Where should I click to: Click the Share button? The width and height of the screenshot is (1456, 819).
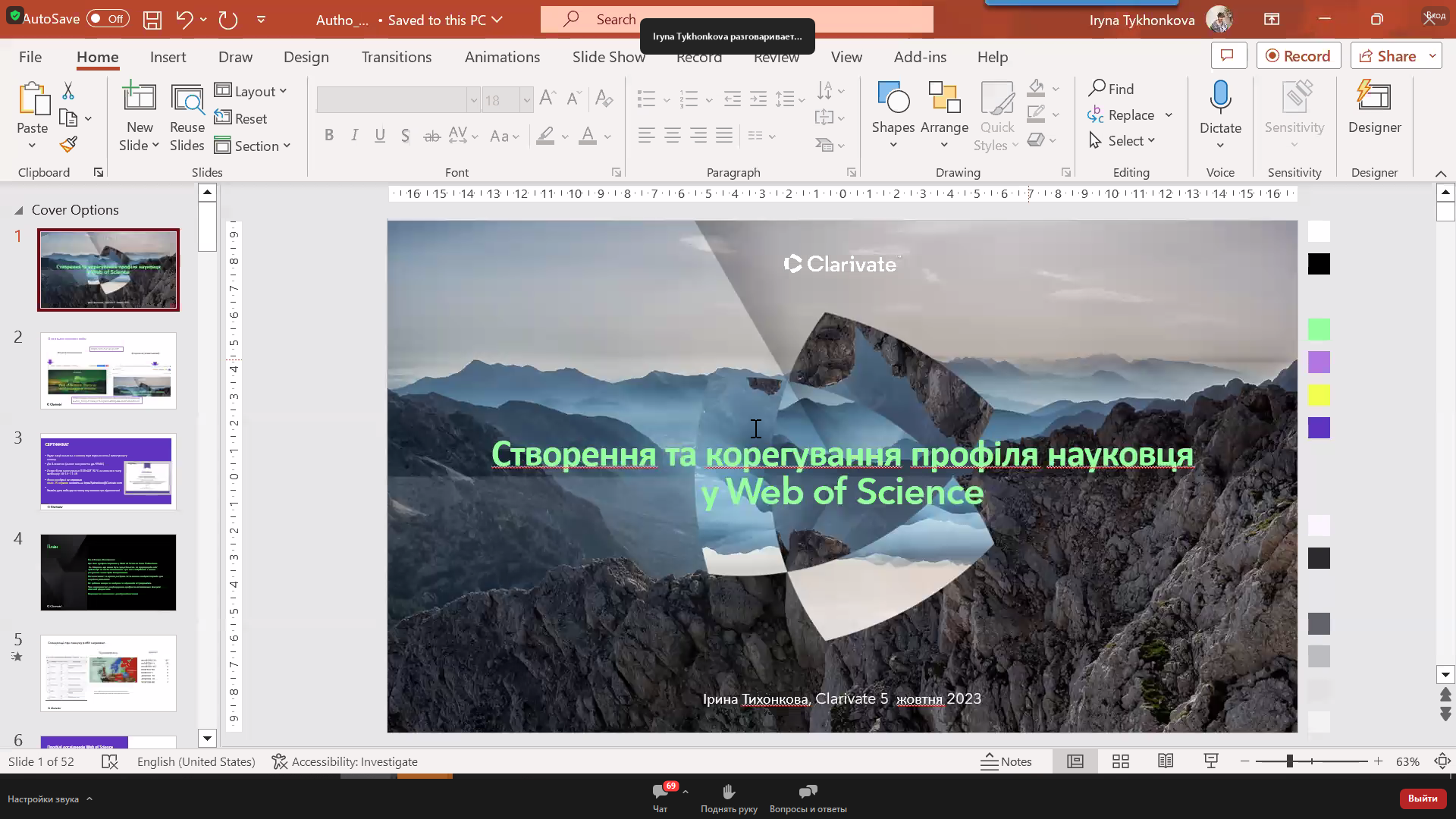[1387, 56]
